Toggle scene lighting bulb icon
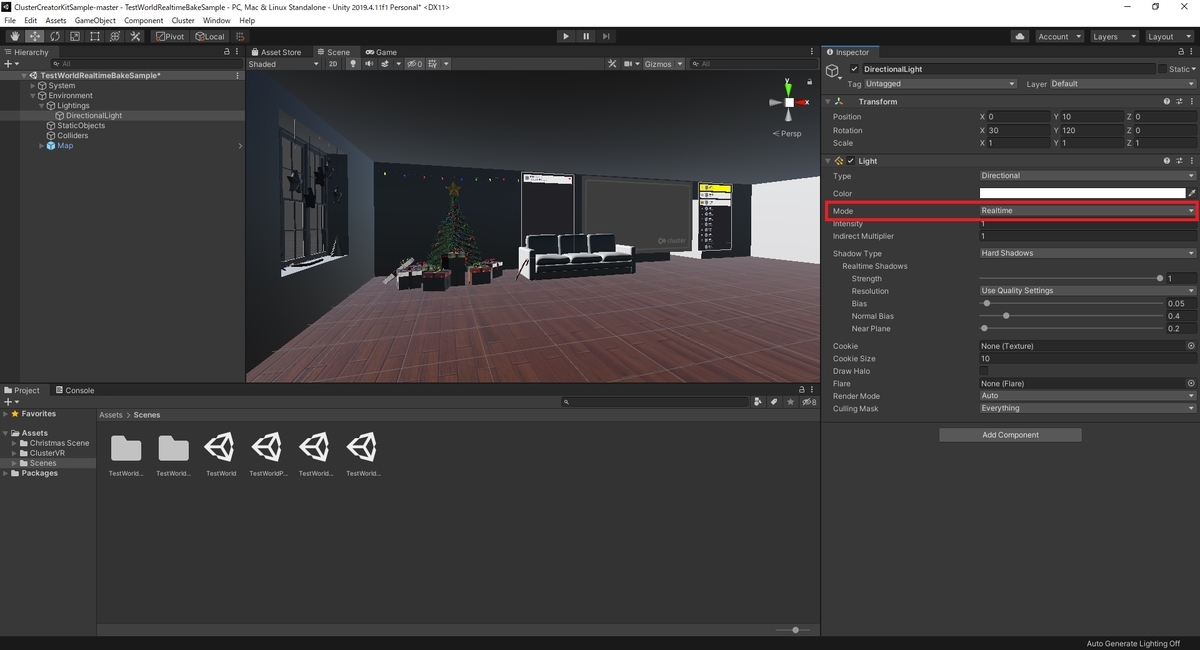 click(352, 64)
